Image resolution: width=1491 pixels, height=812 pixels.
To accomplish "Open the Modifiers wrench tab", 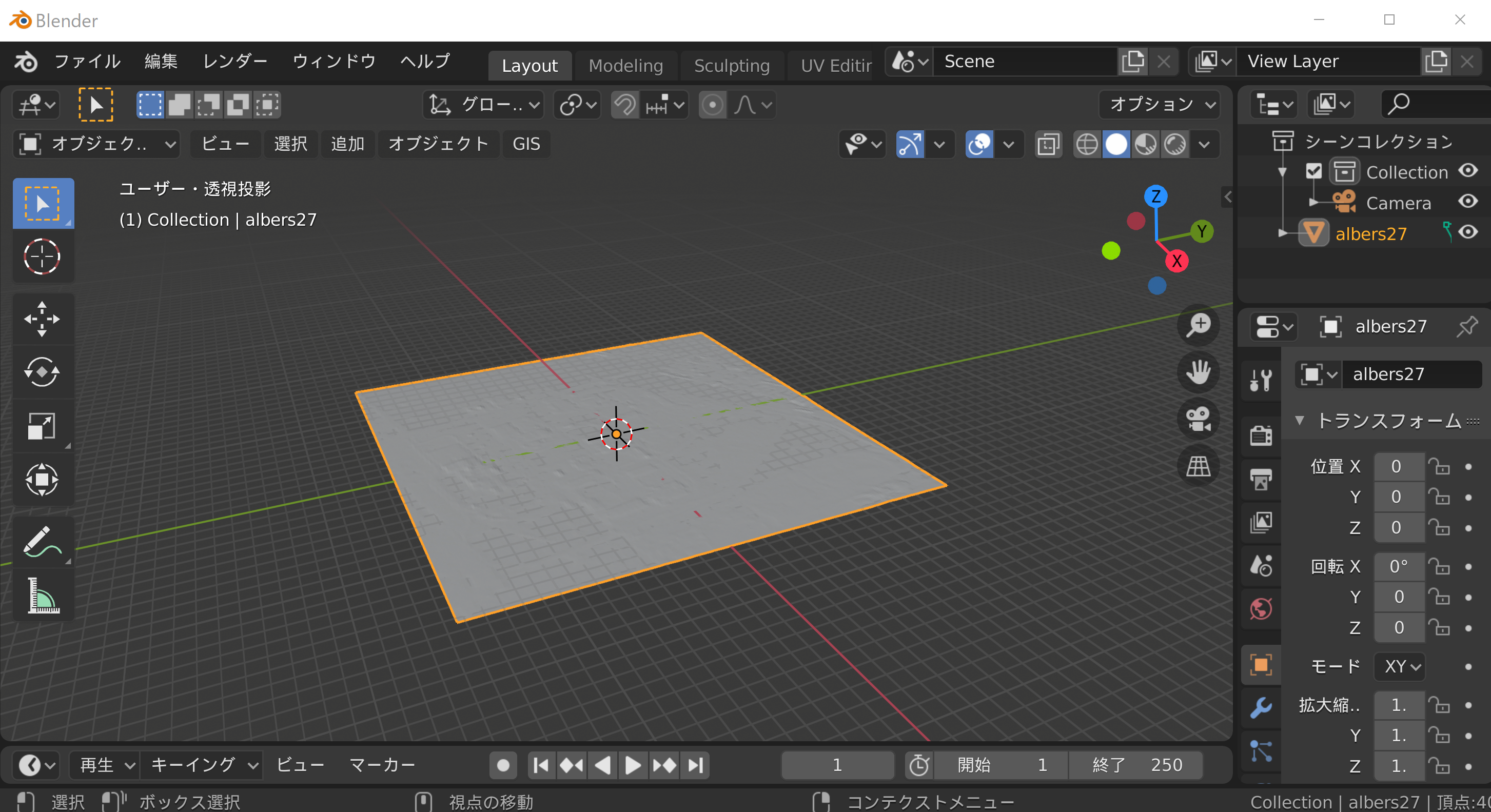I will (1261, 707).
